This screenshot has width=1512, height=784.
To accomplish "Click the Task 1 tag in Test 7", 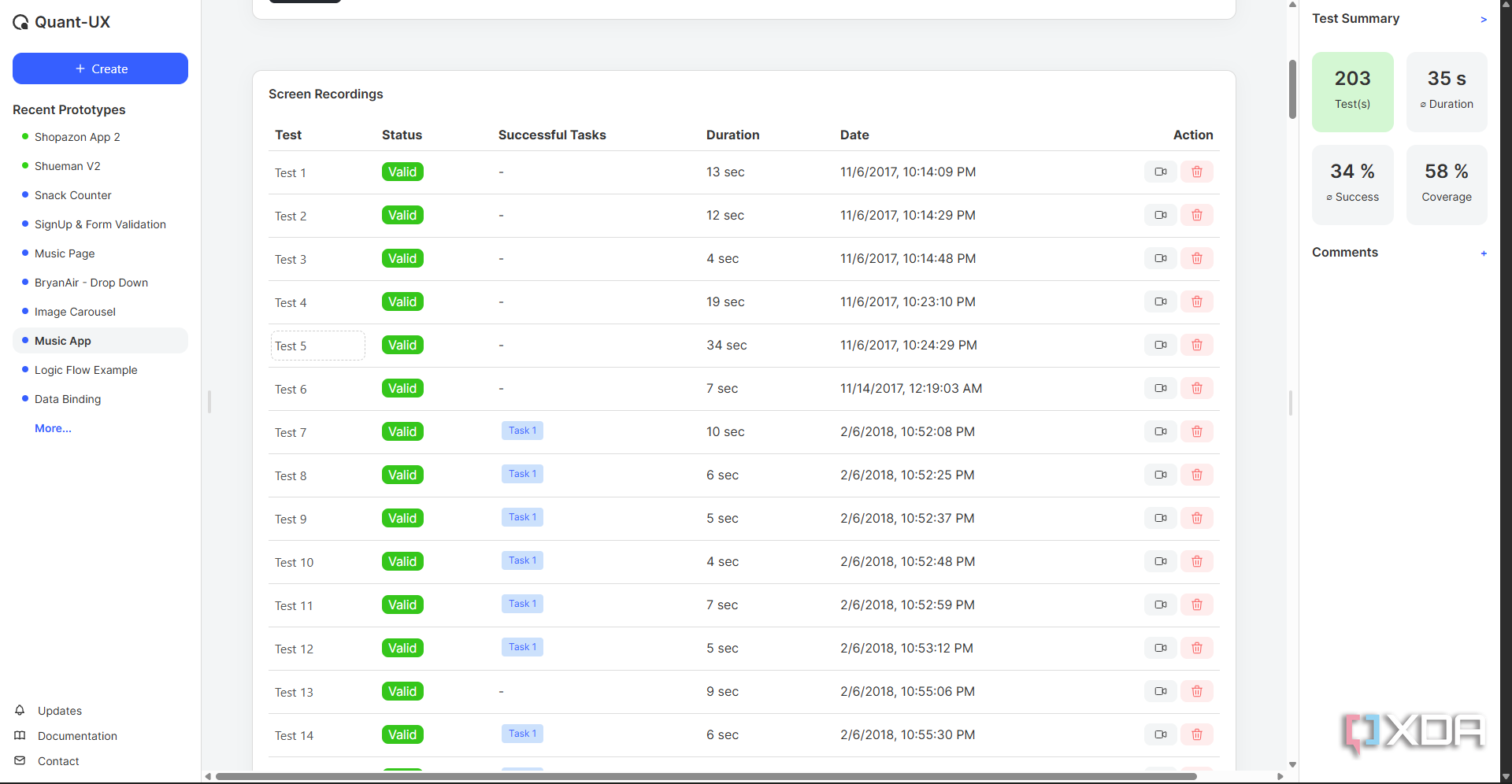I will (522, 431).
